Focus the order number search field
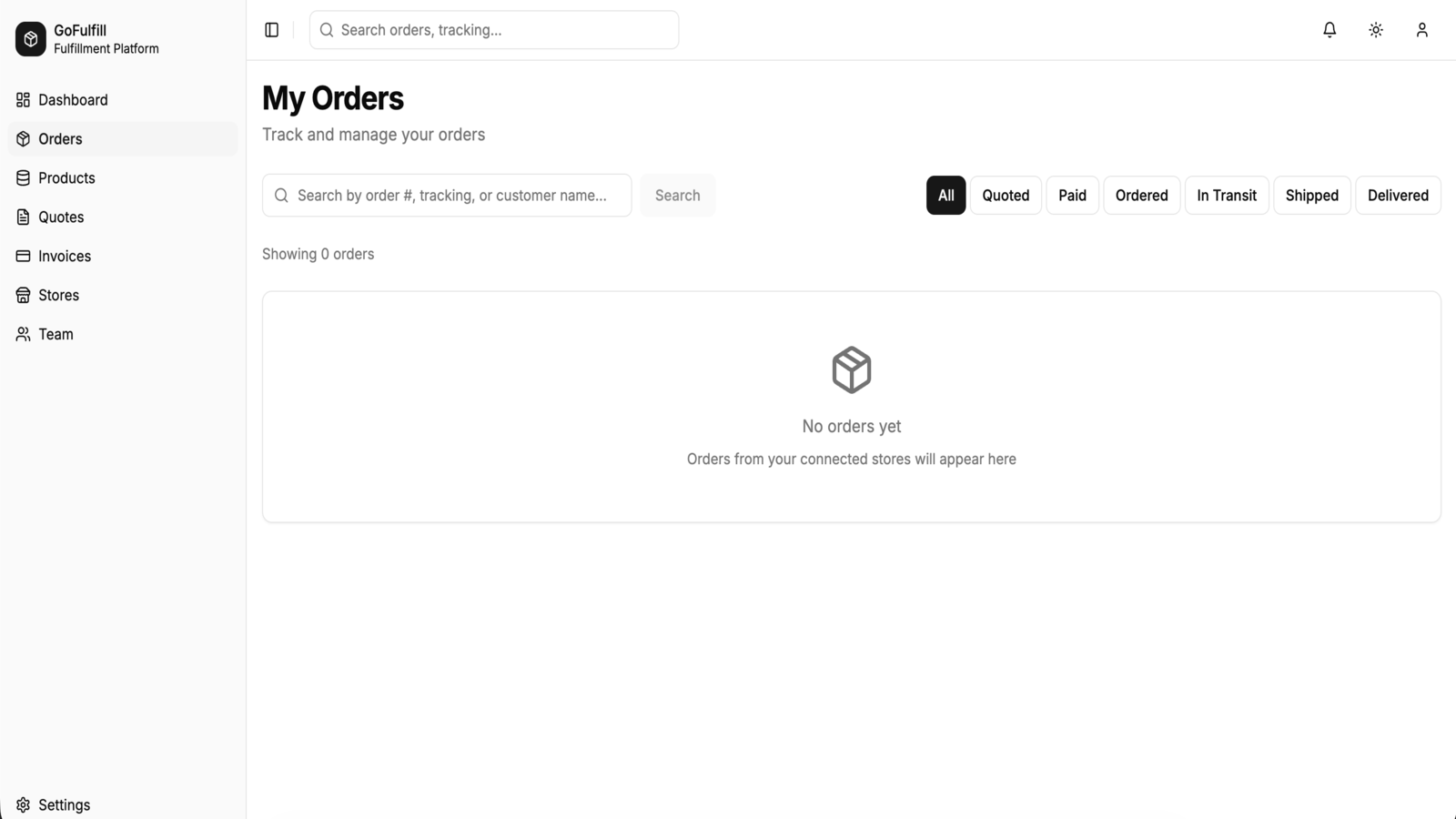 [x=447, y=196]
